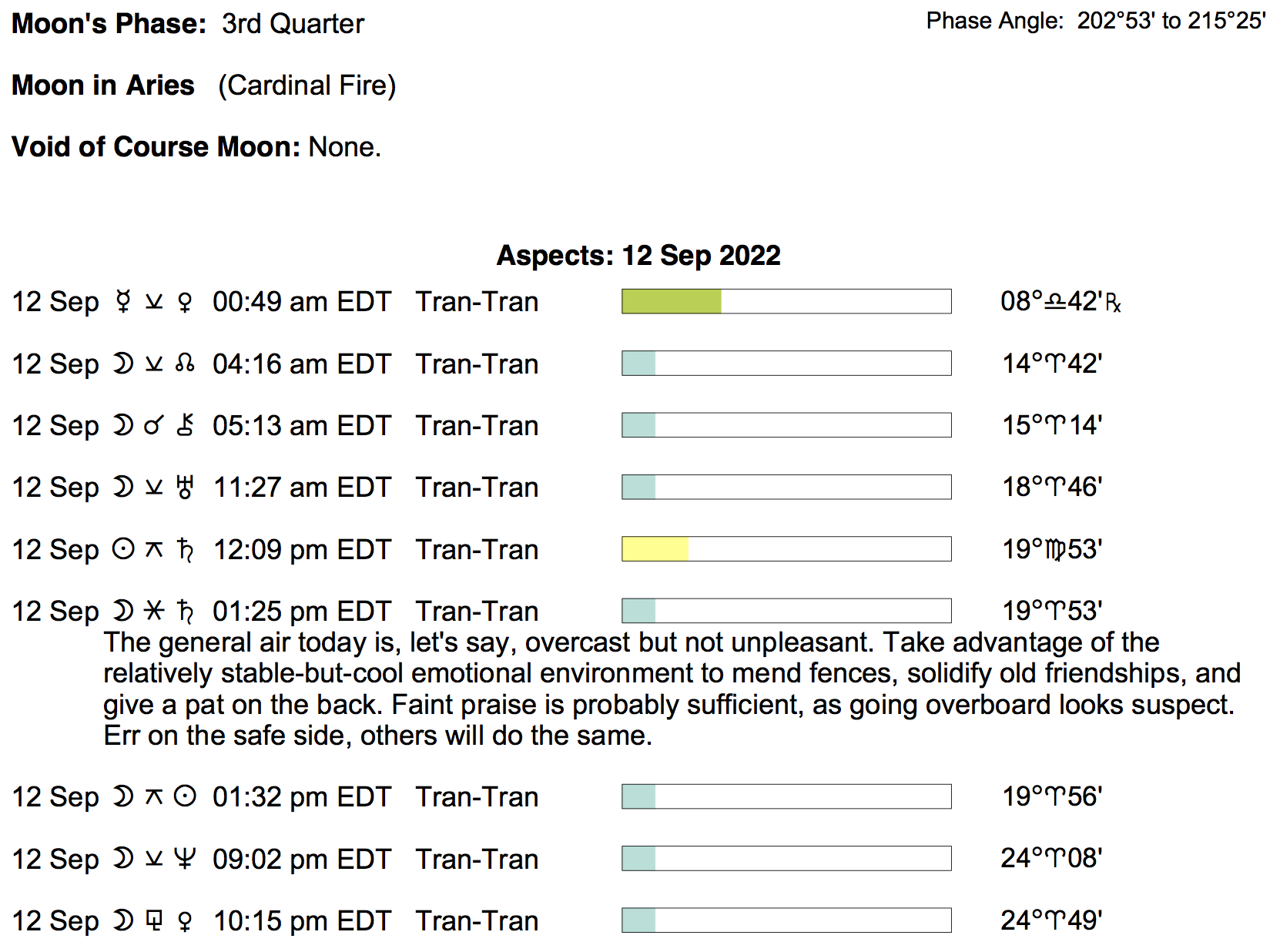The image size is (1280, 952).
Task: Click the Venus glyph in the 10:15 pm row
Action: pos(185,921)
